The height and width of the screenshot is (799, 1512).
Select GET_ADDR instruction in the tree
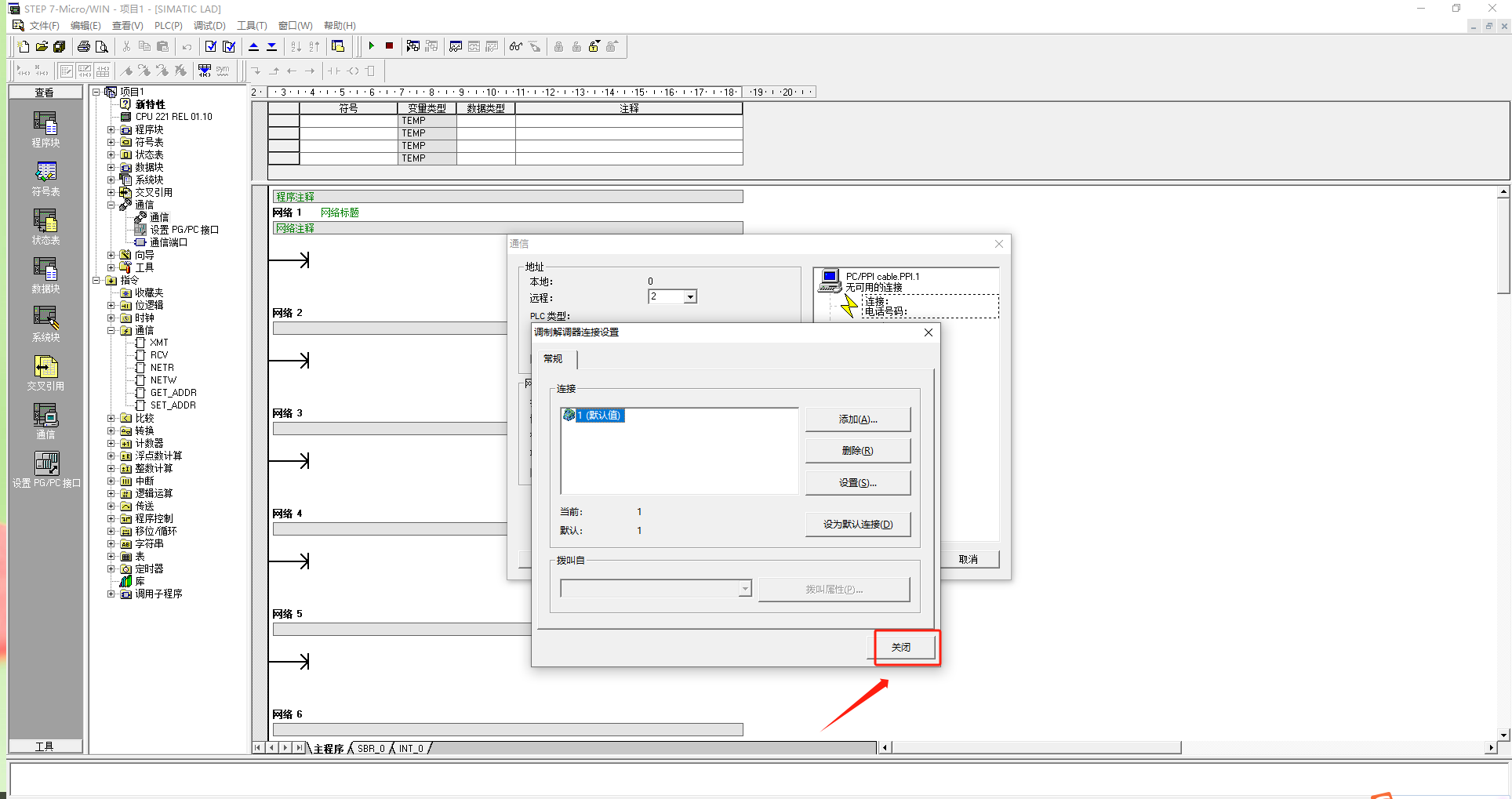click(173, 393)
